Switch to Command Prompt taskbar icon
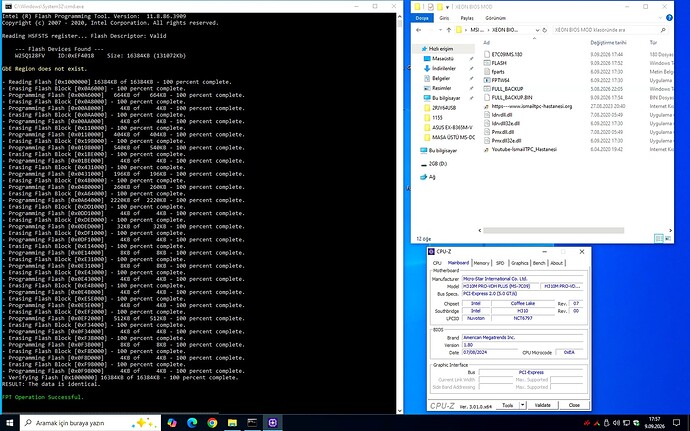 coord(252,423)
